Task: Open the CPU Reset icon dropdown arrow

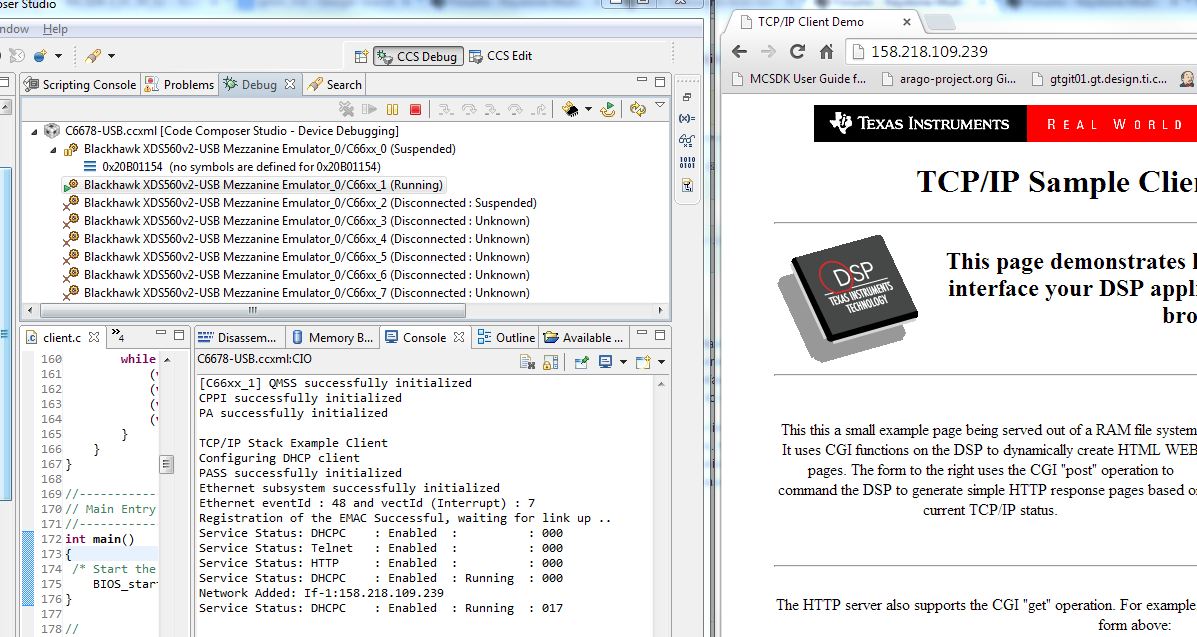Action: pos(589,109)
